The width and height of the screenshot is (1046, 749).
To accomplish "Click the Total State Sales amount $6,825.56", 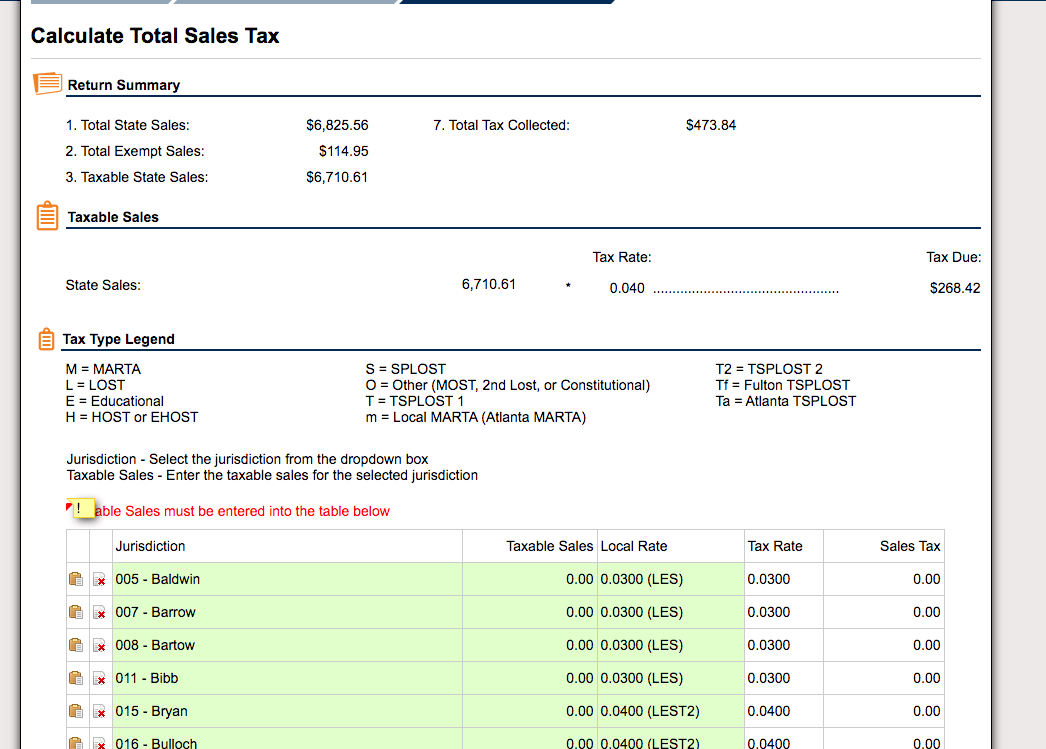I will click(337, 125).
